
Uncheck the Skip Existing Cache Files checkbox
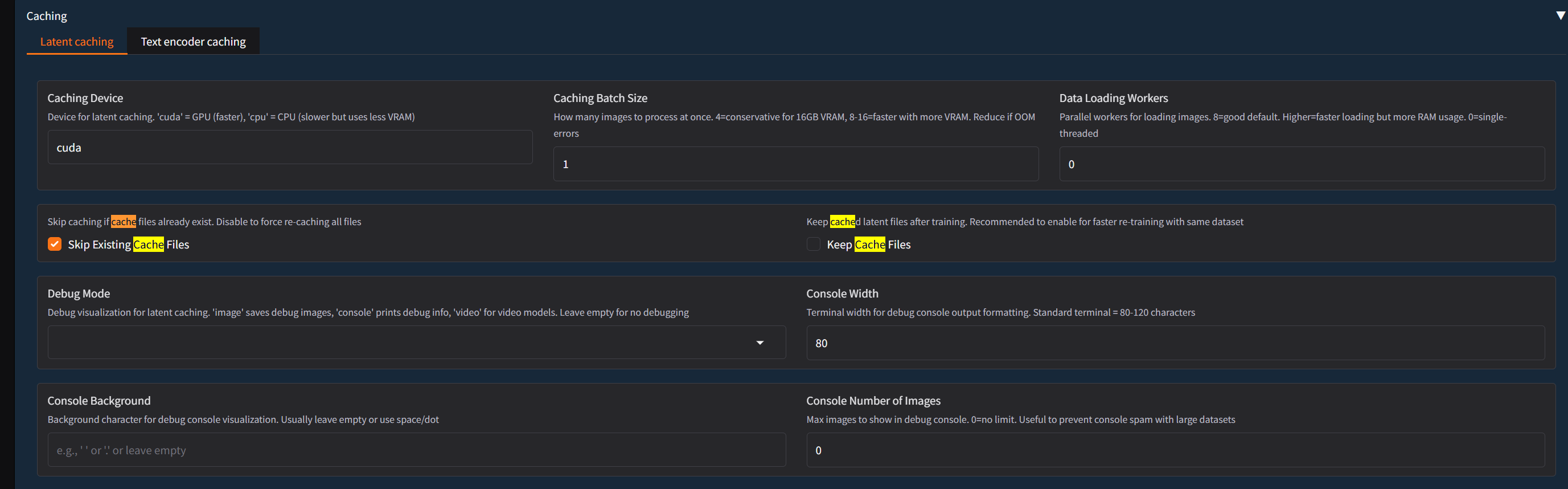[55, 244]
